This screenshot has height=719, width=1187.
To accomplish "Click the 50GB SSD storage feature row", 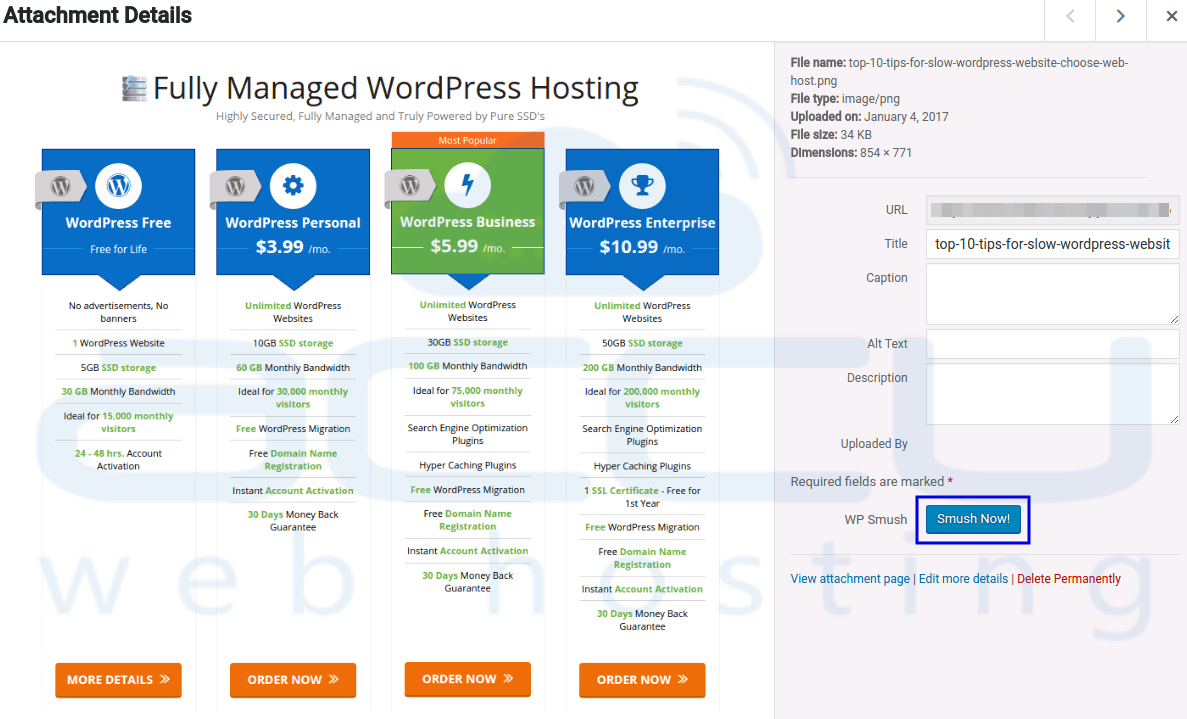I will (x=642, y=343).
